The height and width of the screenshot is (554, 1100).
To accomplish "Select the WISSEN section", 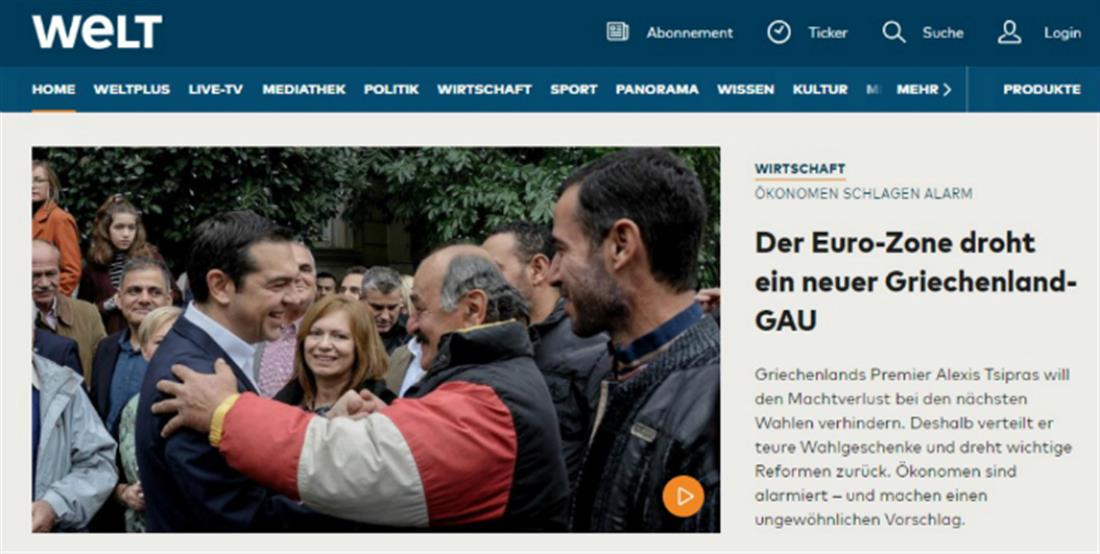I will pos(746,90).
